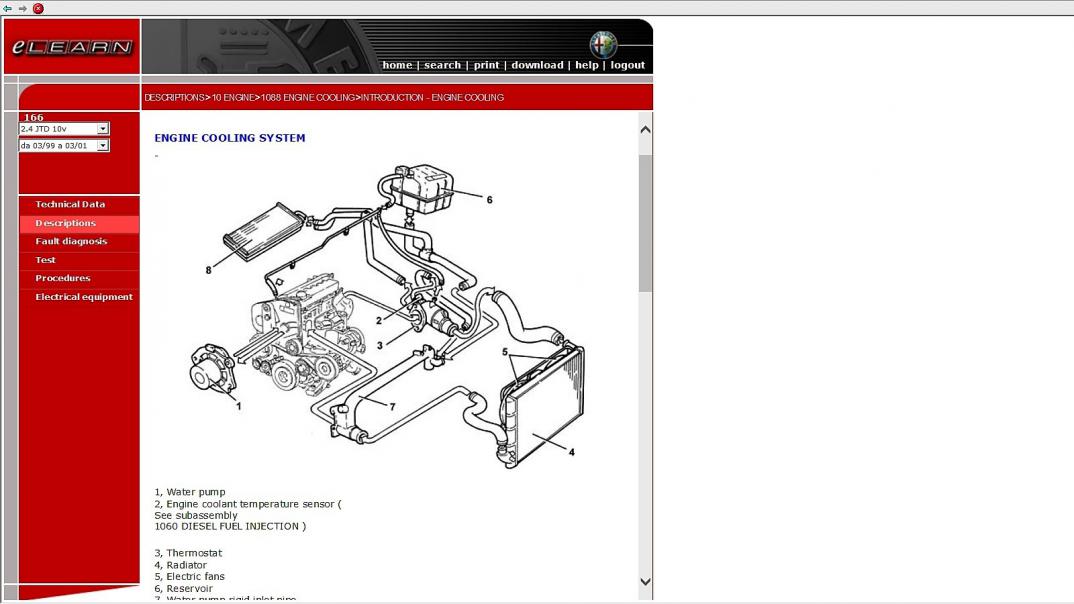Click diagram label 6 near reservoir
This screenshot has width=1074, height=604.
pyautogui.click(x=489, y=200)
